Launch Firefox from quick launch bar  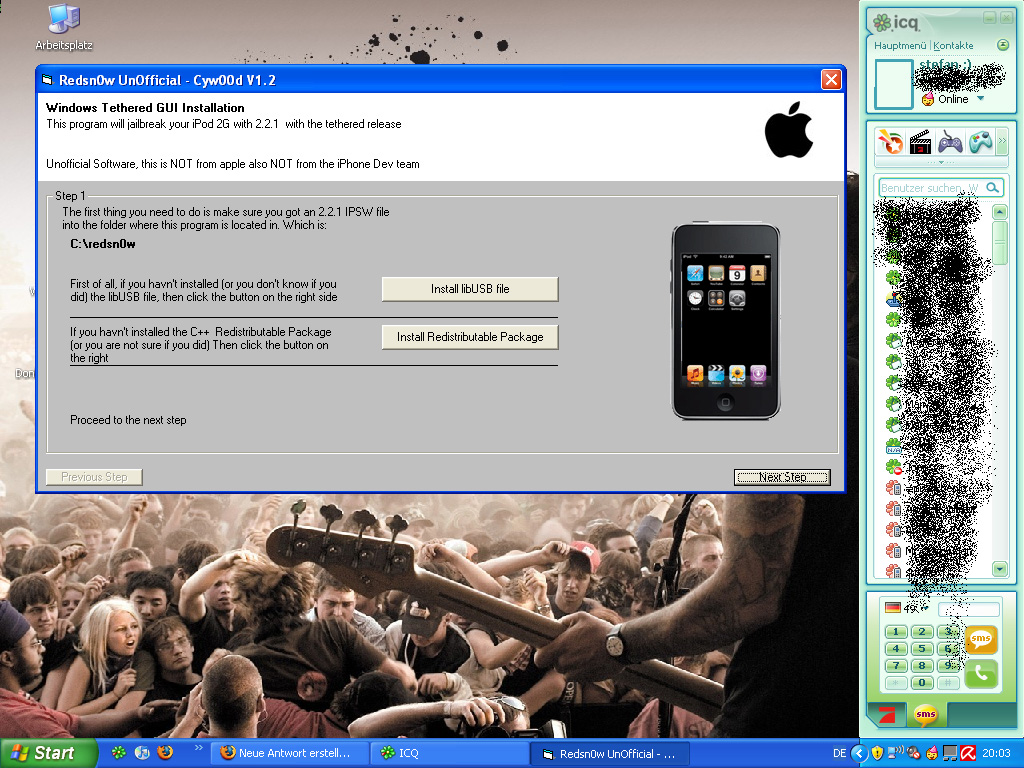pyautogui.click(x=165, y=752)
